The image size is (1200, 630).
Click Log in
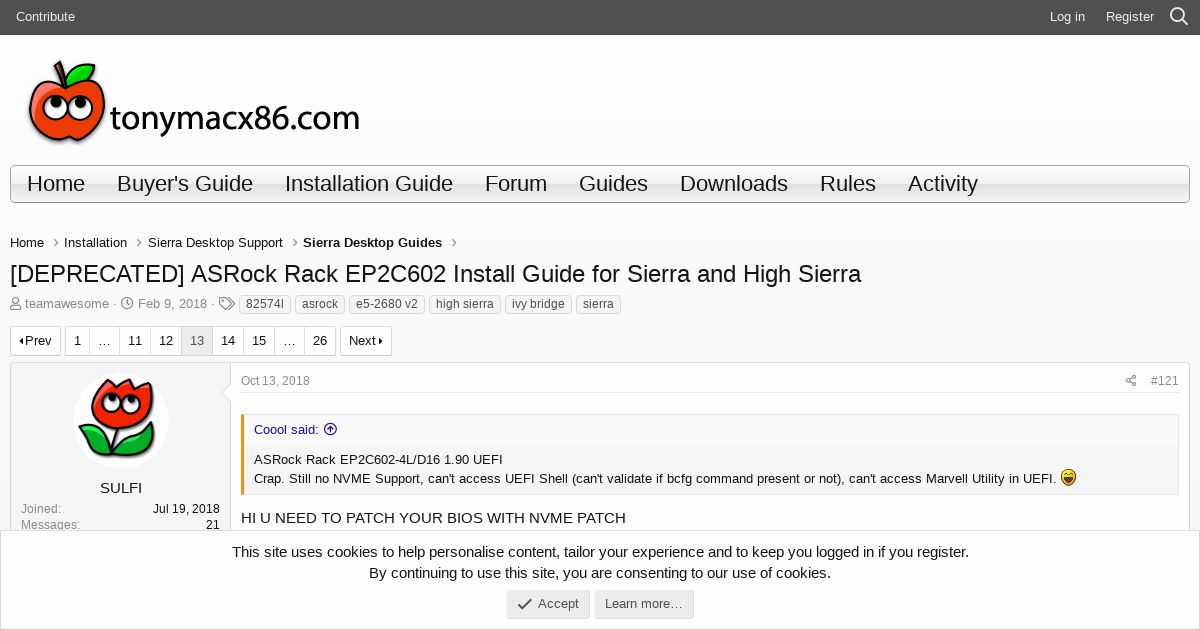(1067, 16)
